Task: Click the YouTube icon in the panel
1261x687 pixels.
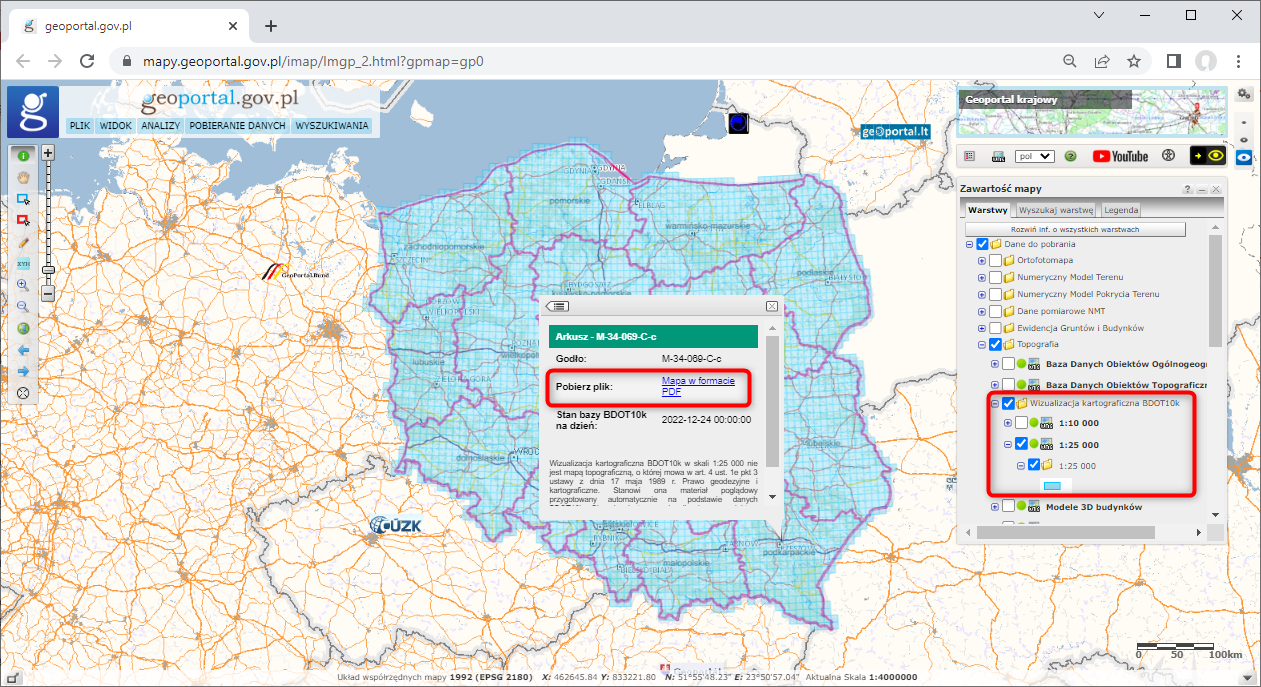Action: tap(1118, 155)
